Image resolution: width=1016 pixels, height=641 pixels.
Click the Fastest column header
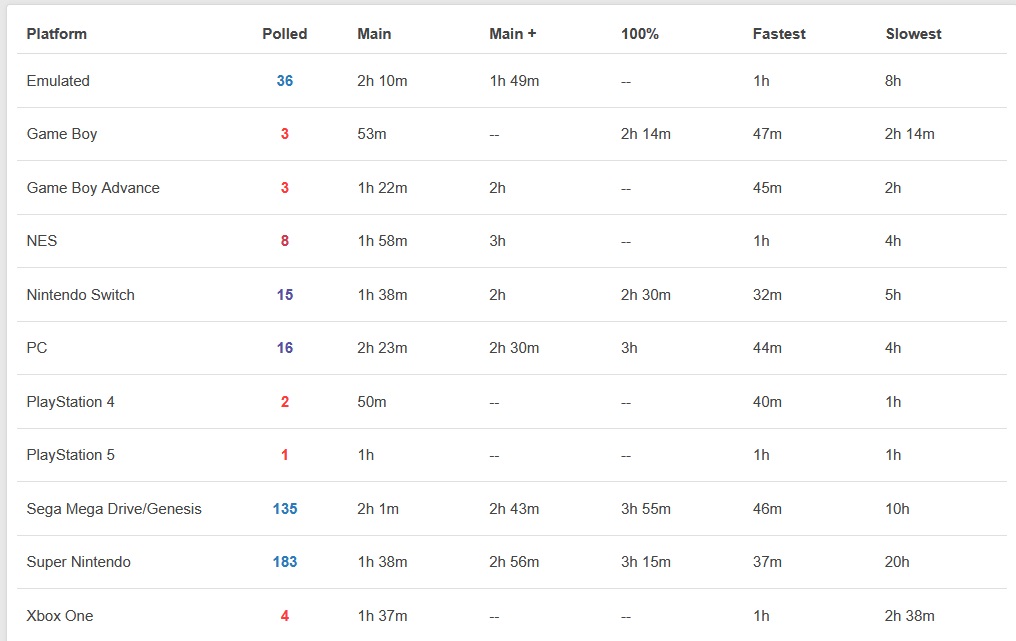click(x=779, y=34)
